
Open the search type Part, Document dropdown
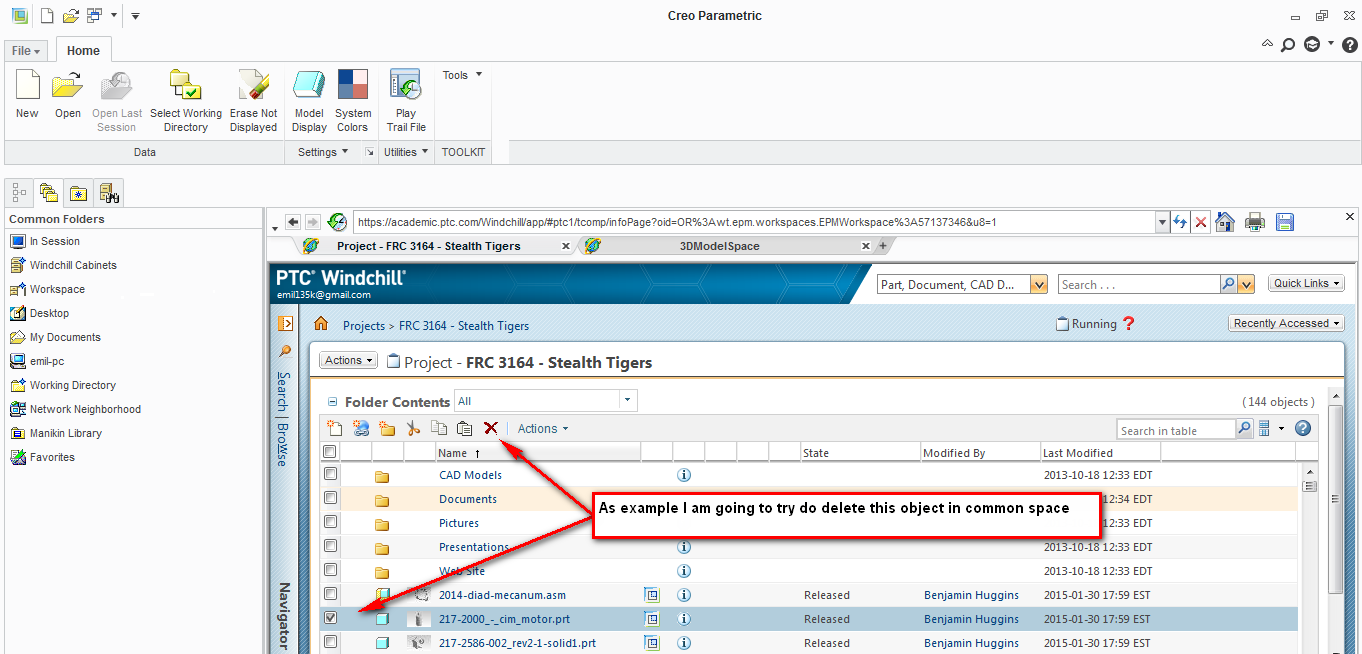point(1039,285)
